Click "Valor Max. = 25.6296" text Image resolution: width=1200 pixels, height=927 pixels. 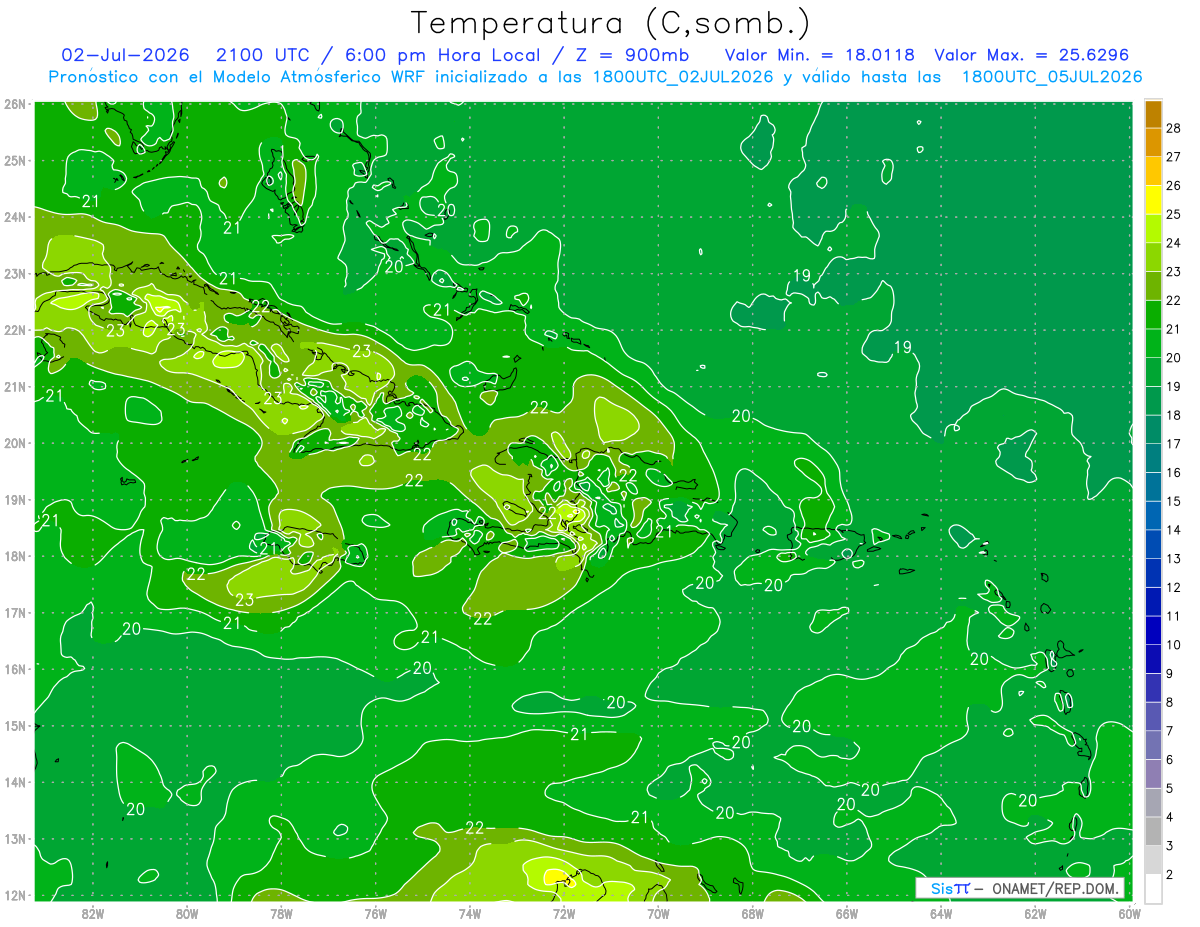[1031, 55]
